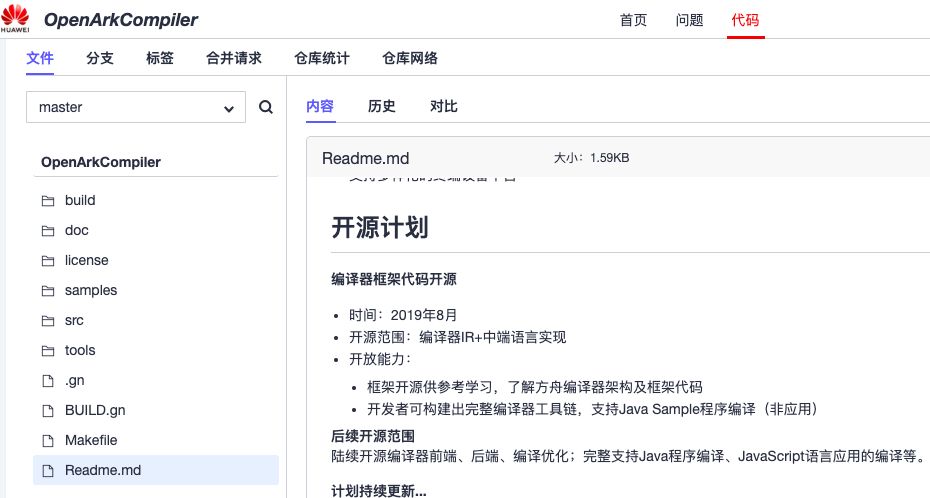Viewport: 930px width, 498px height.
Task: Open the BUILD.gn file
Action: tap(95, 410)
